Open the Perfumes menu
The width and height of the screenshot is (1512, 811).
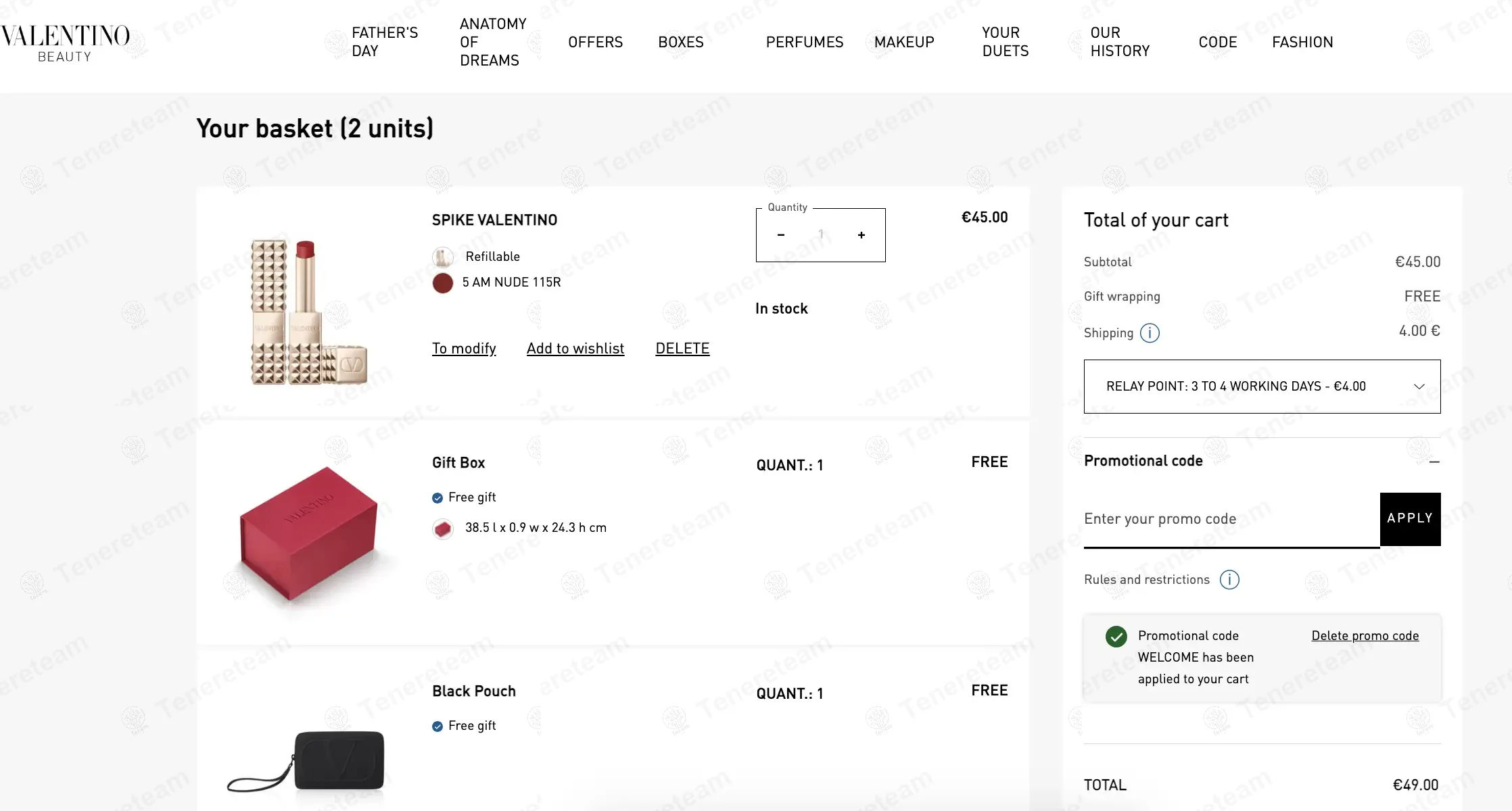805,42
